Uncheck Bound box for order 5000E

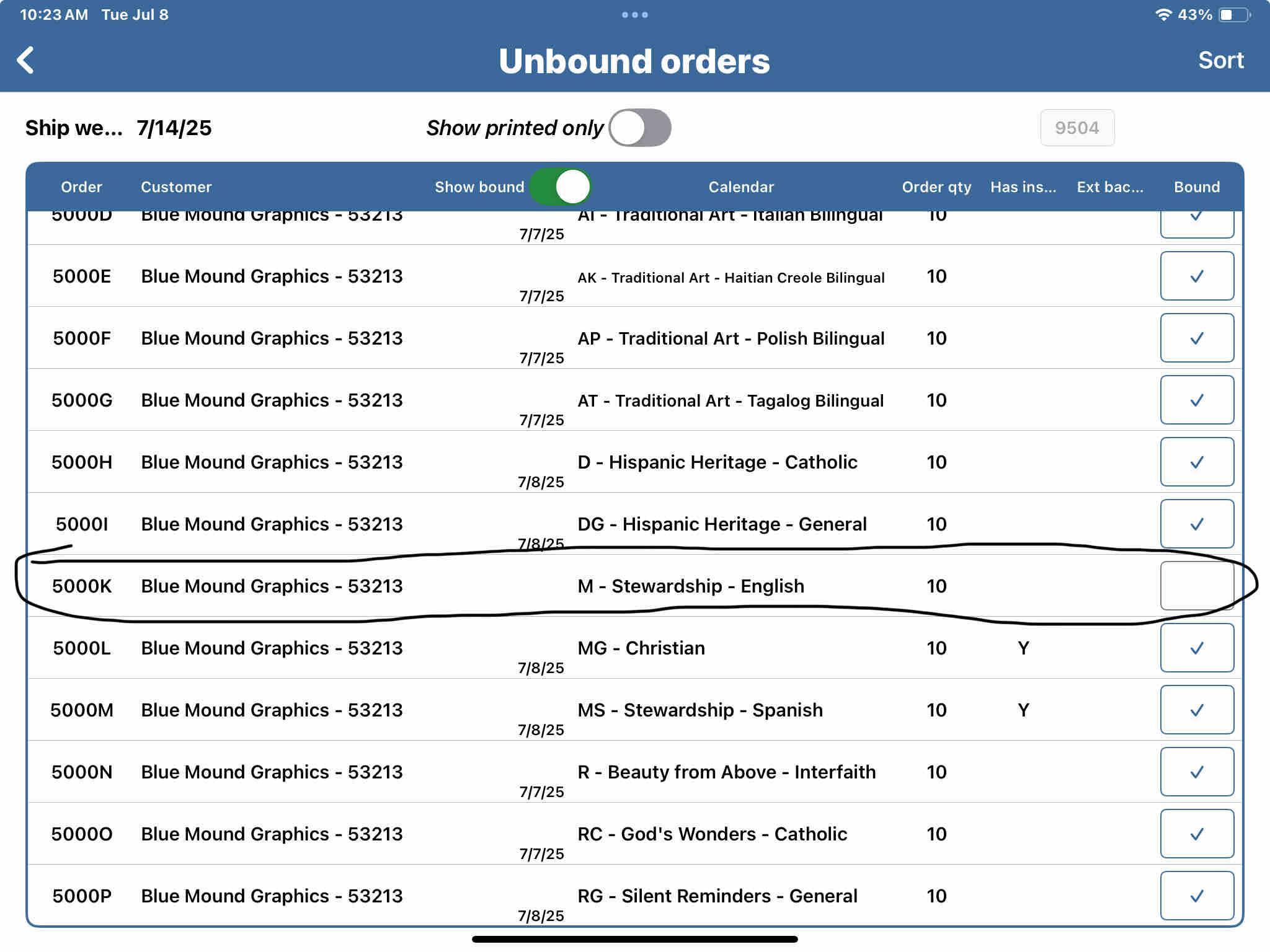click(1196, 276)
